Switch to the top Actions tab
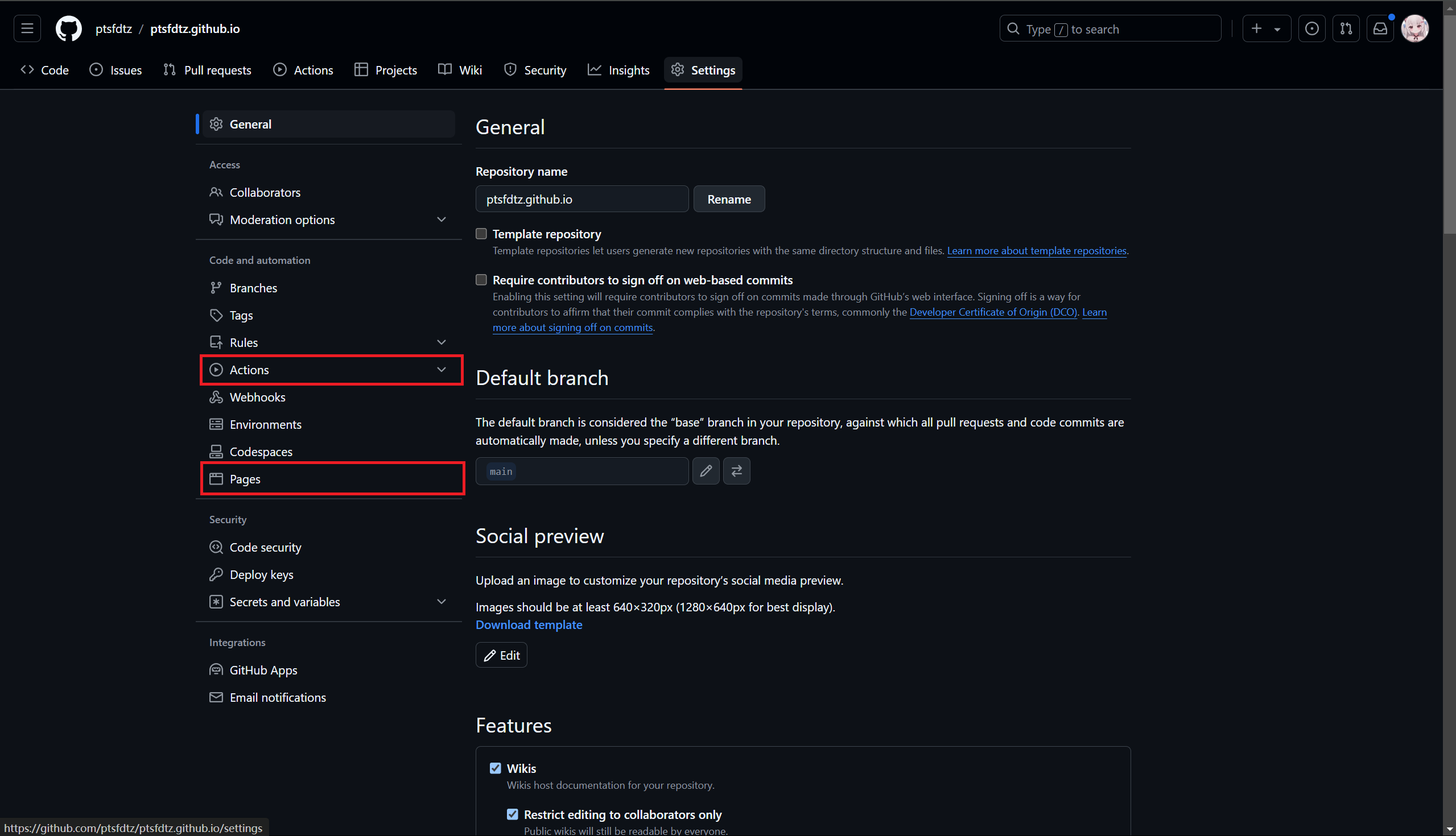 tap(303, 70)
